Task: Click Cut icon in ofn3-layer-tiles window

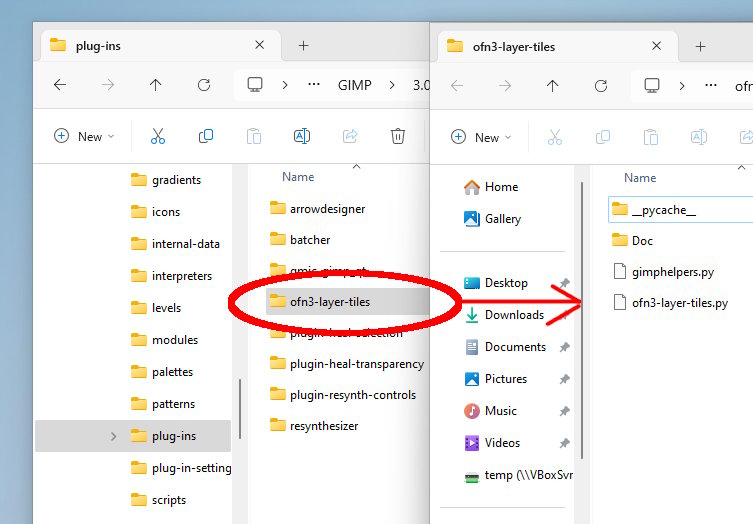Action: (555, 137)
